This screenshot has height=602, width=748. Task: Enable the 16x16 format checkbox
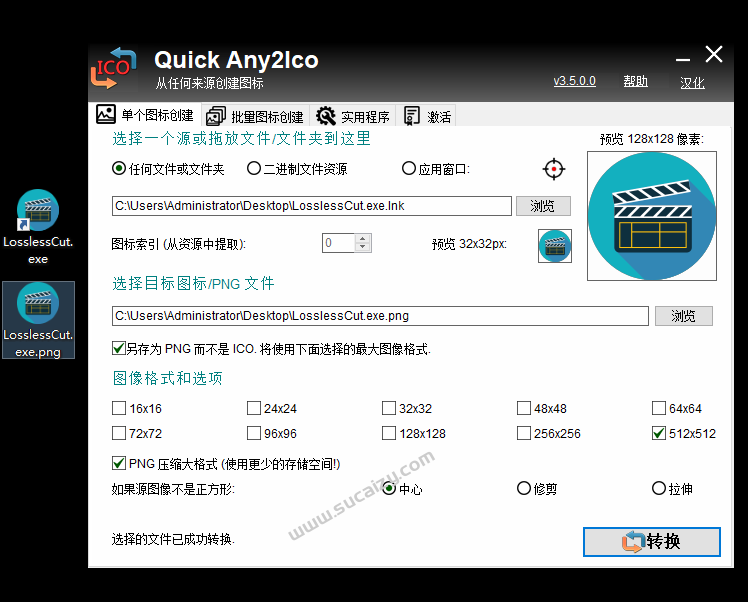[x=119, y=408]
